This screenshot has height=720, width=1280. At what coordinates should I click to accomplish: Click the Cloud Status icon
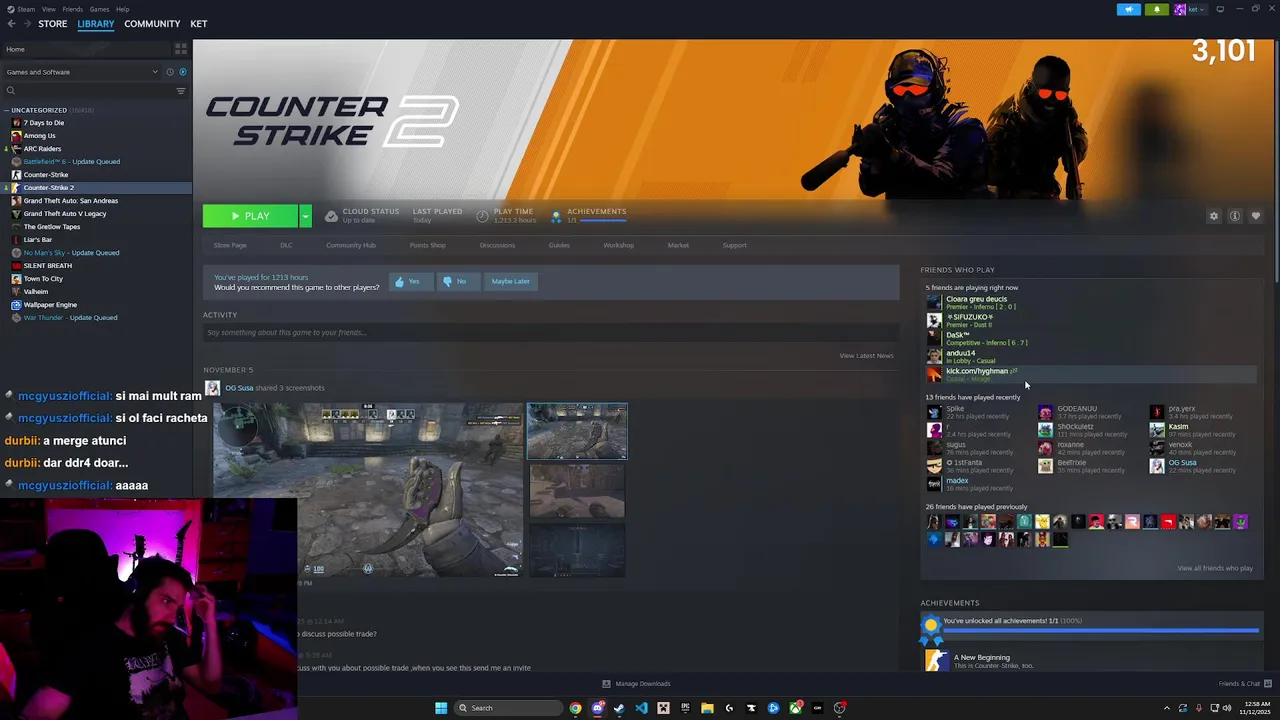tap(331, 216)
